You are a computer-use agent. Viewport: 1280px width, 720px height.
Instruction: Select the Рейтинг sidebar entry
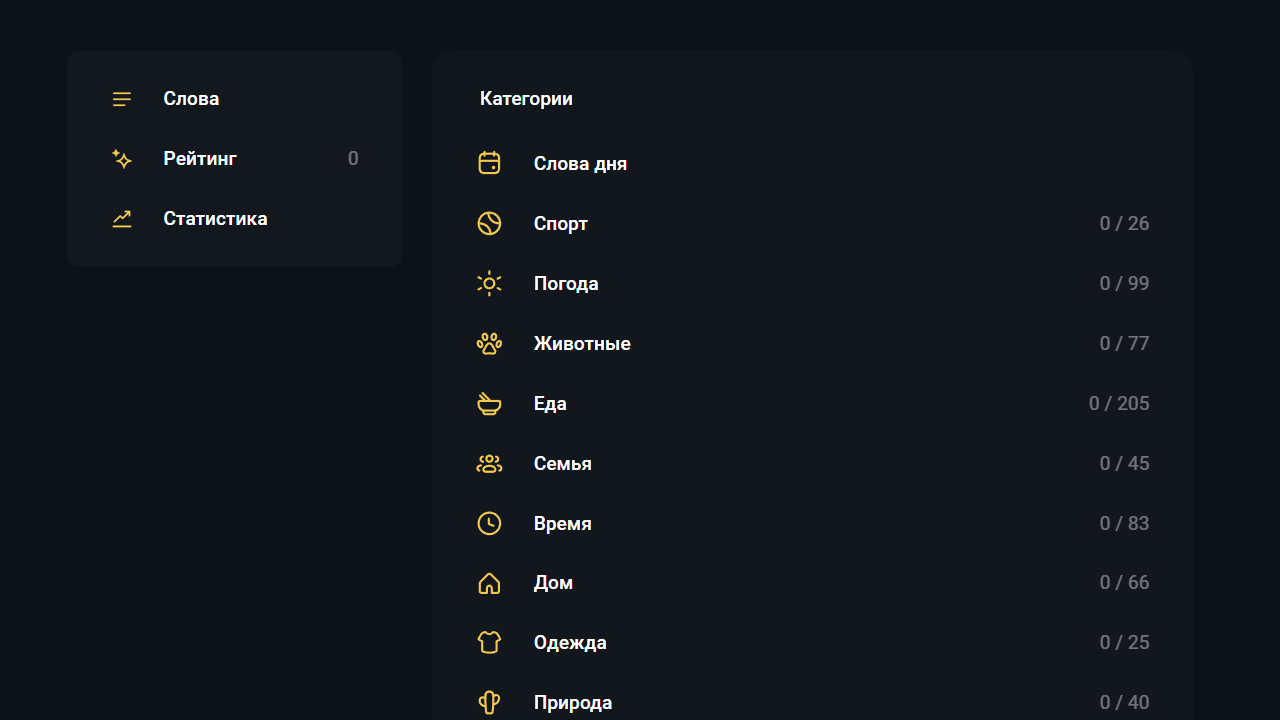tap(200, 158)
